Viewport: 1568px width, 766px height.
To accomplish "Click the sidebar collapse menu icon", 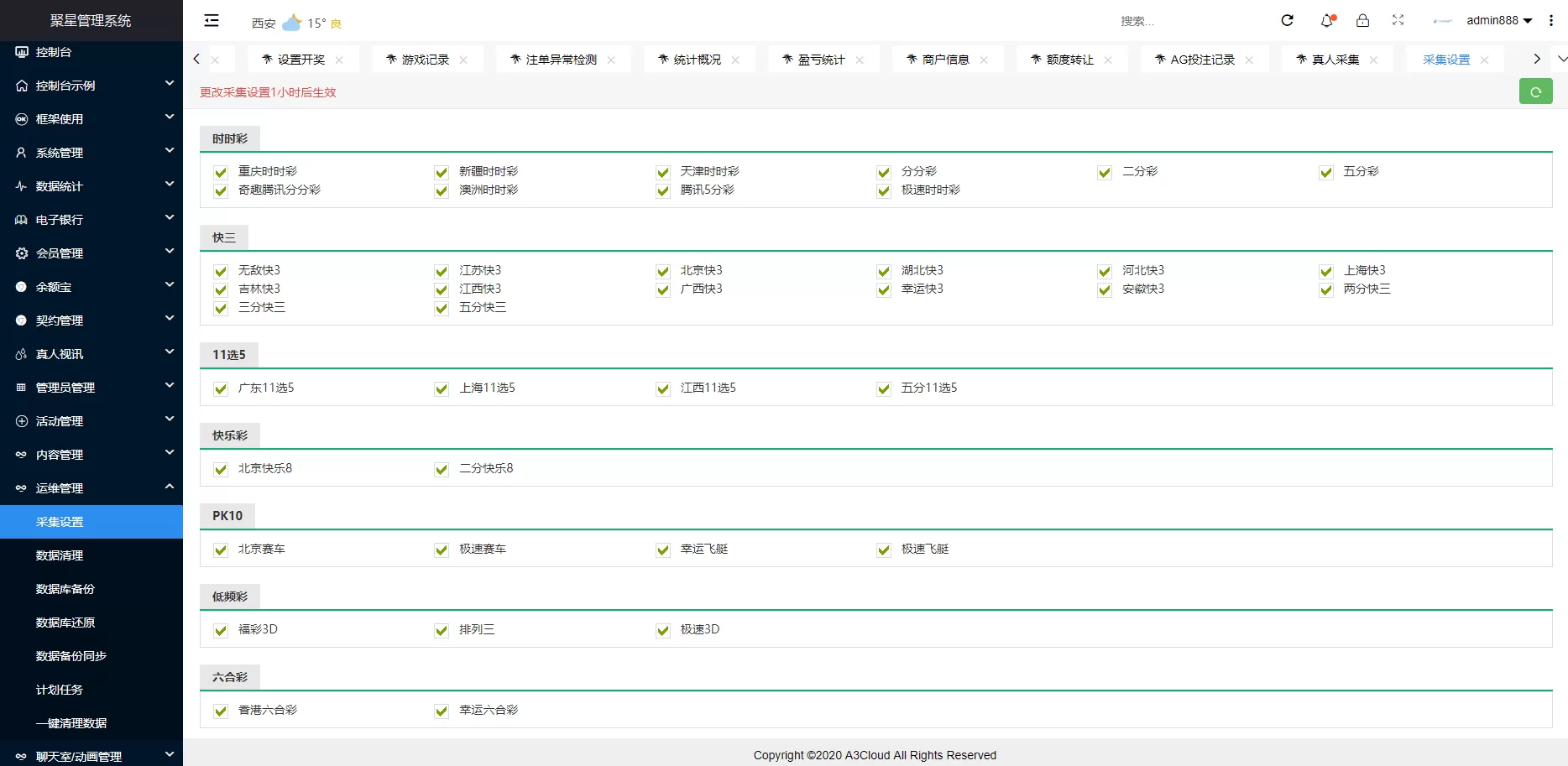I will 212,21.
